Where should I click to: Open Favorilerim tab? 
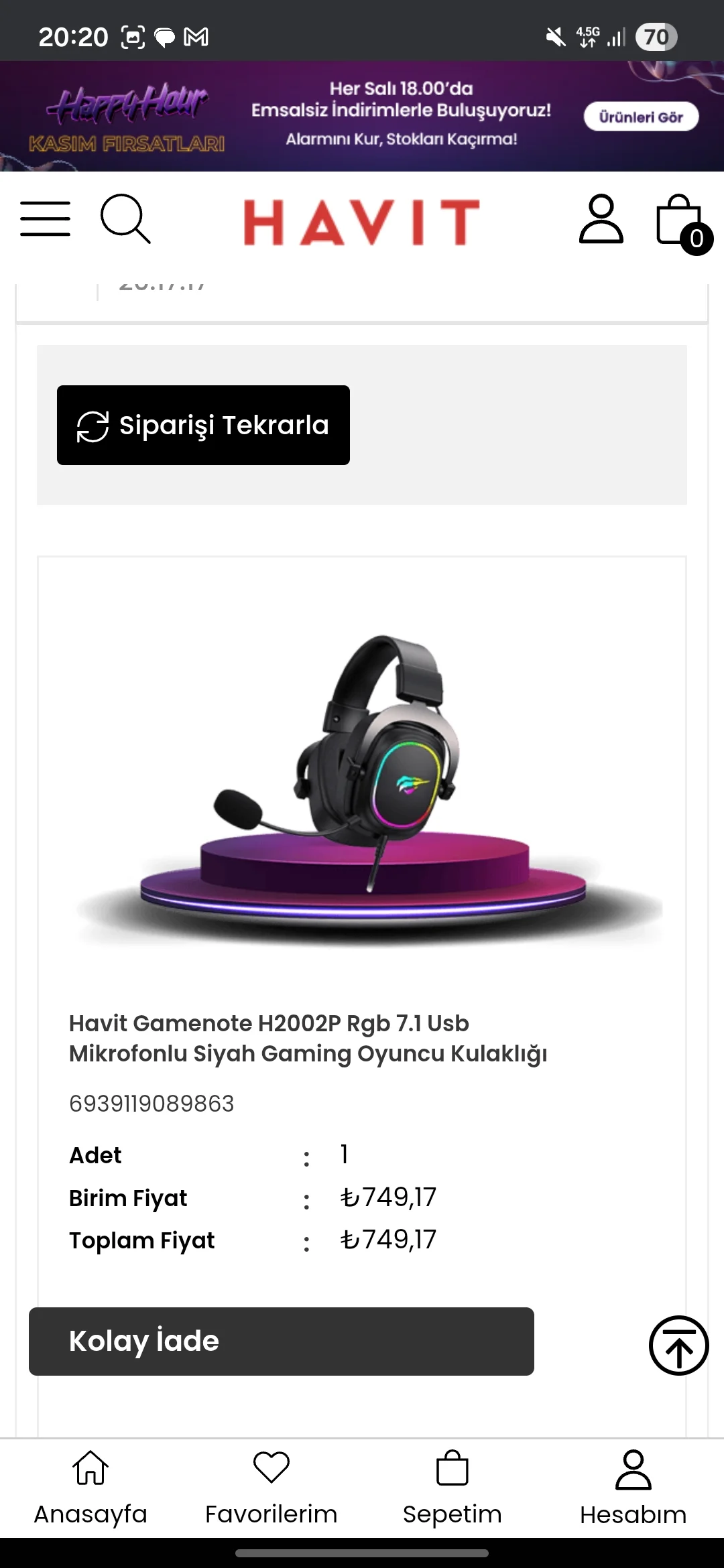pos(271,1488)
